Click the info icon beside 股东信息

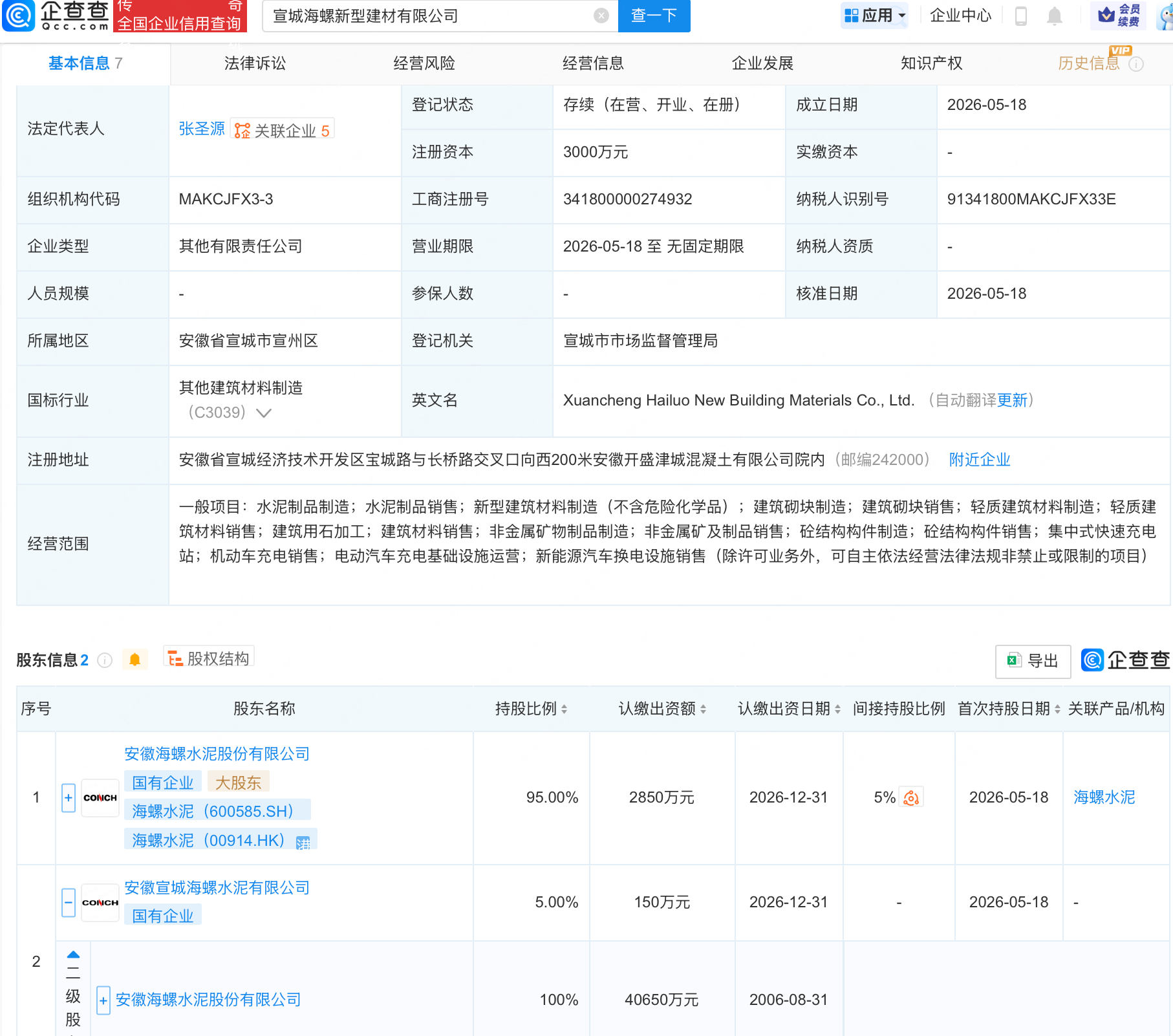pos(105,660)
